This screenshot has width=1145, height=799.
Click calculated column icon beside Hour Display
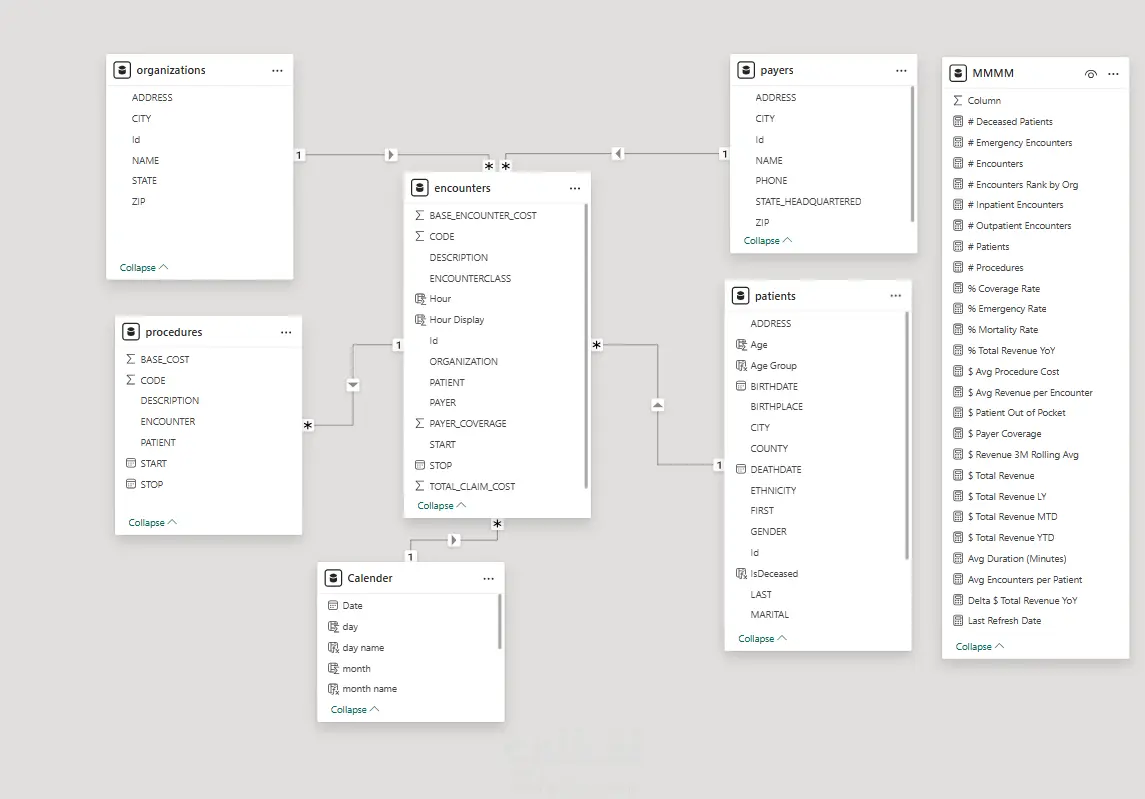420,320
